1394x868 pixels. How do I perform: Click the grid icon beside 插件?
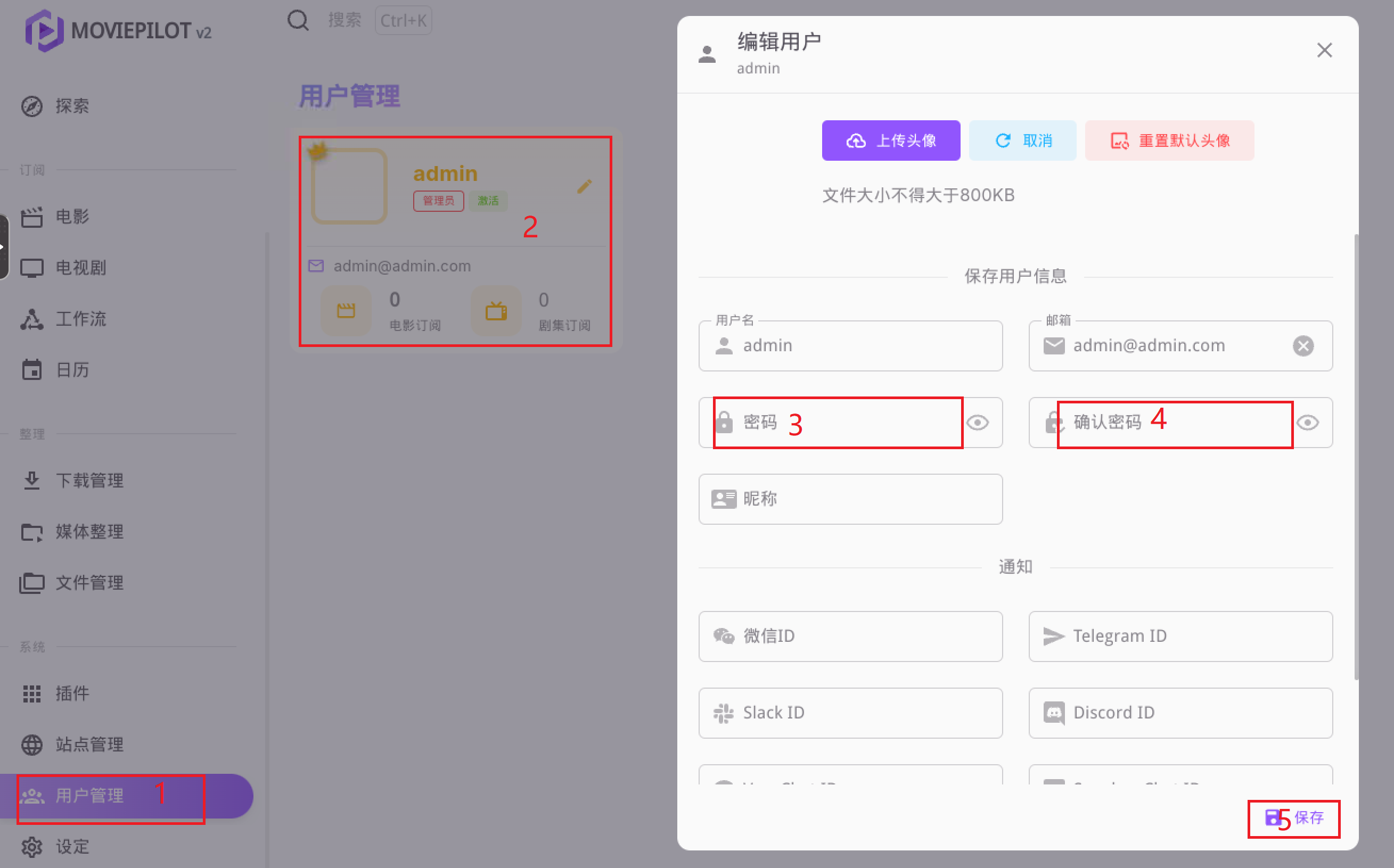point(31,693)
